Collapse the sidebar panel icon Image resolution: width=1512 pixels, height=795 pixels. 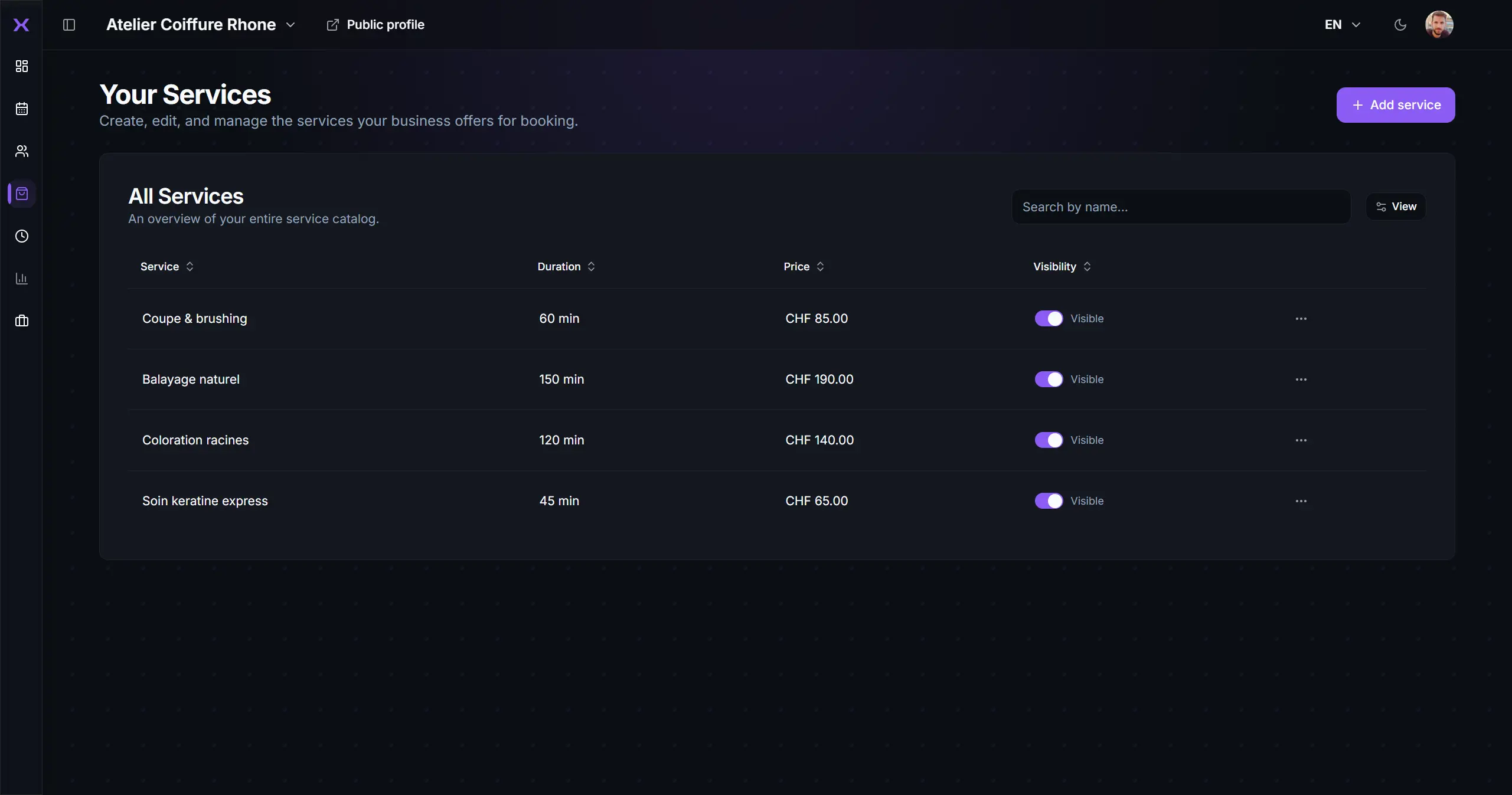69,25
